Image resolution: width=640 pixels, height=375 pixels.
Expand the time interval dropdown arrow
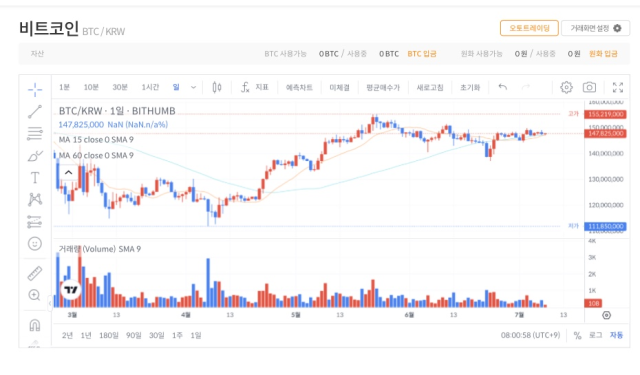(193, 87)
